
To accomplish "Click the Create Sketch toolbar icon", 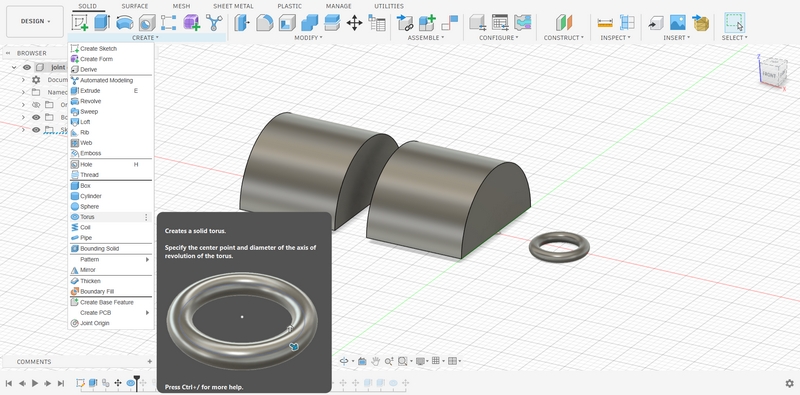I will coord(80,22).
